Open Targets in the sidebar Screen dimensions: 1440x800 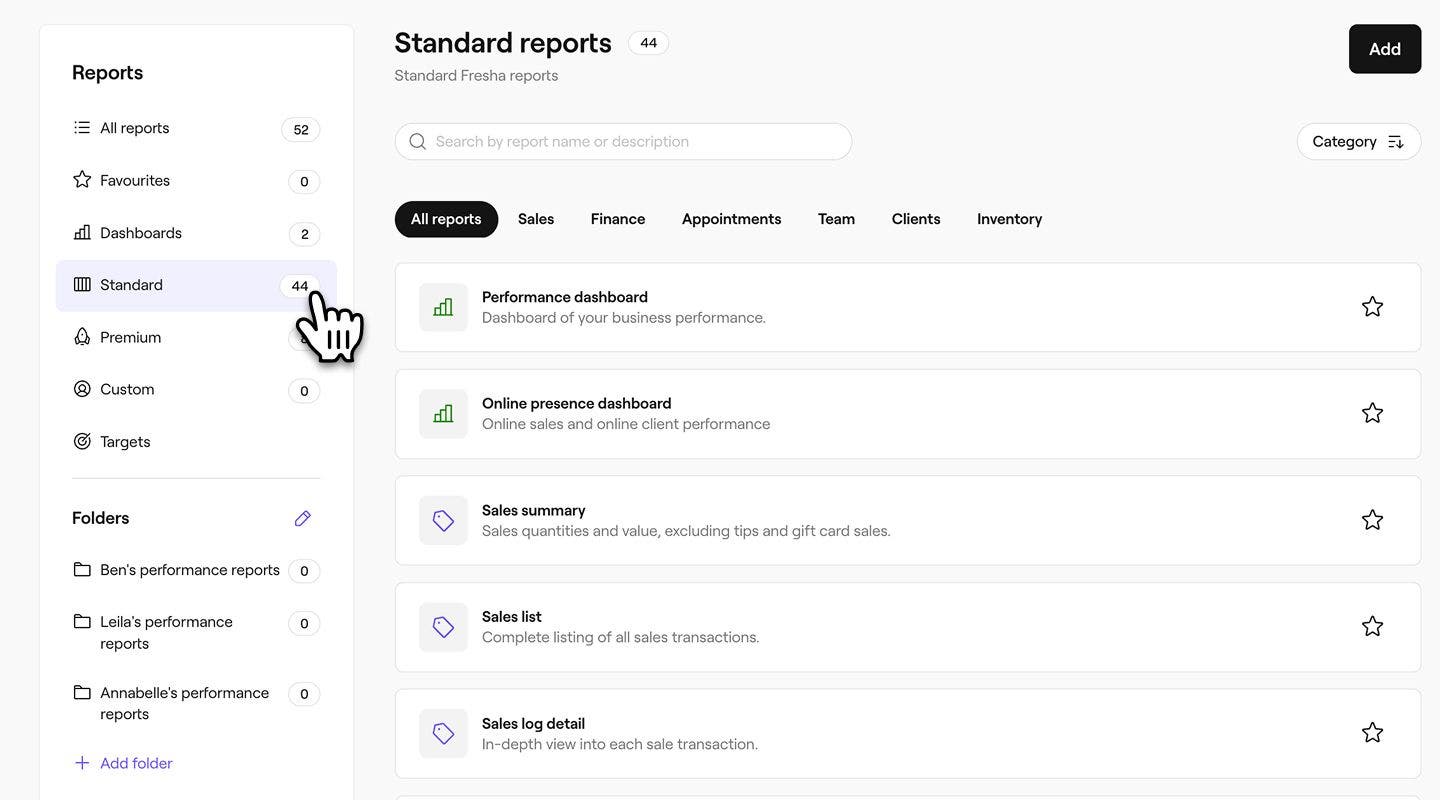tap(196, 441)
